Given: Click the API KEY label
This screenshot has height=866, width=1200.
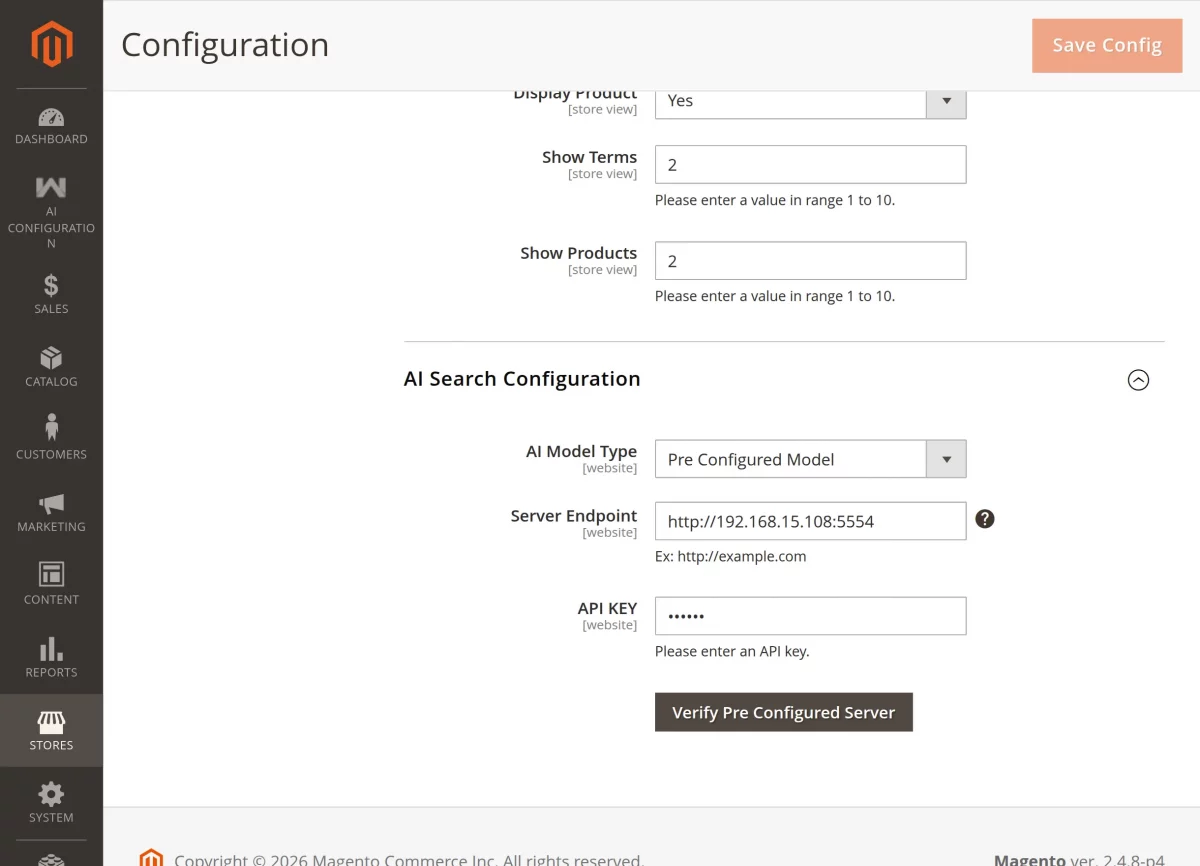Looking at the screenshot, I should [x=607, y=608].
